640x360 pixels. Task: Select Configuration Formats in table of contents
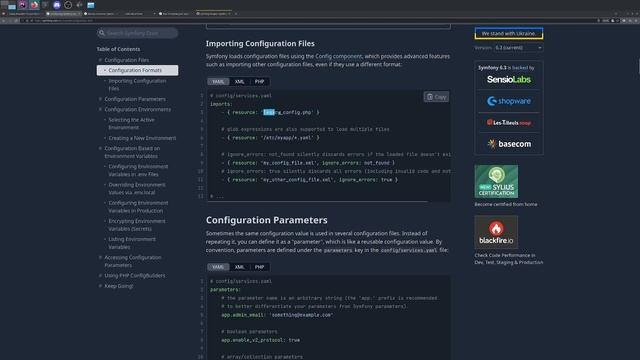137,70
